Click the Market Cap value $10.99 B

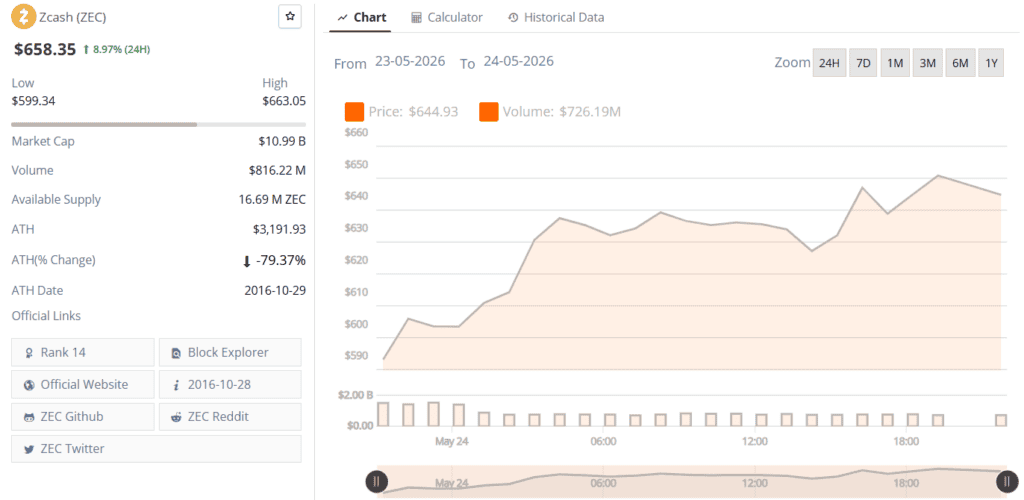282,141
